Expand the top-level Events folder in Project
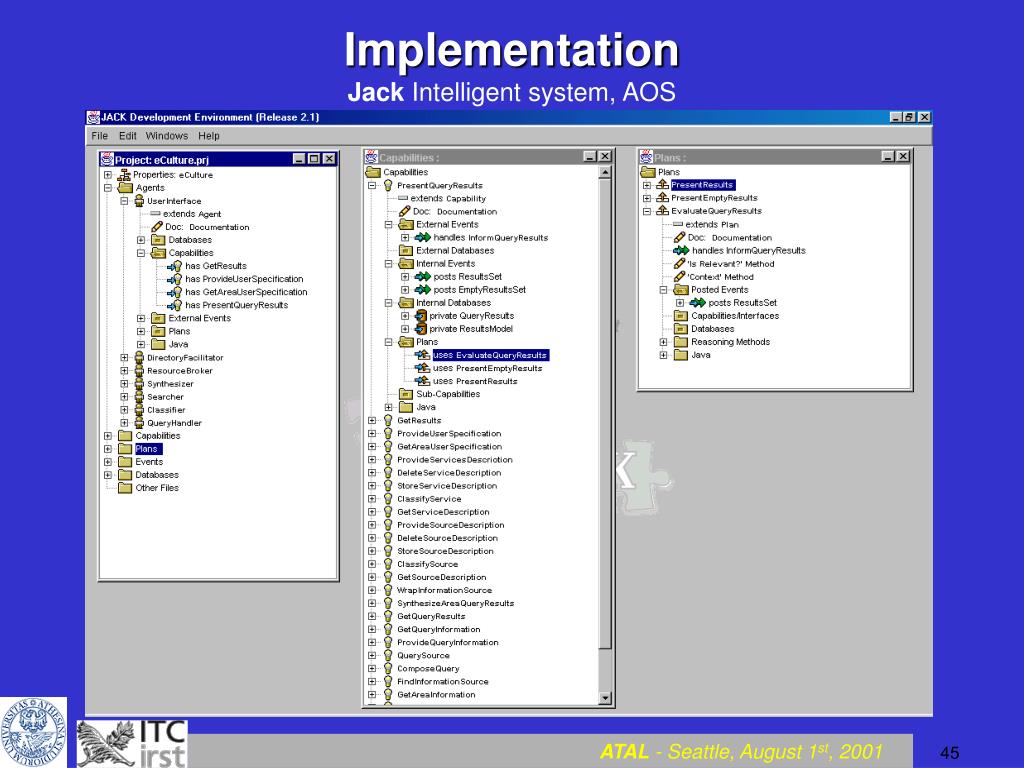This screenshot has height=768, width=1024. (x=108, y=462)
